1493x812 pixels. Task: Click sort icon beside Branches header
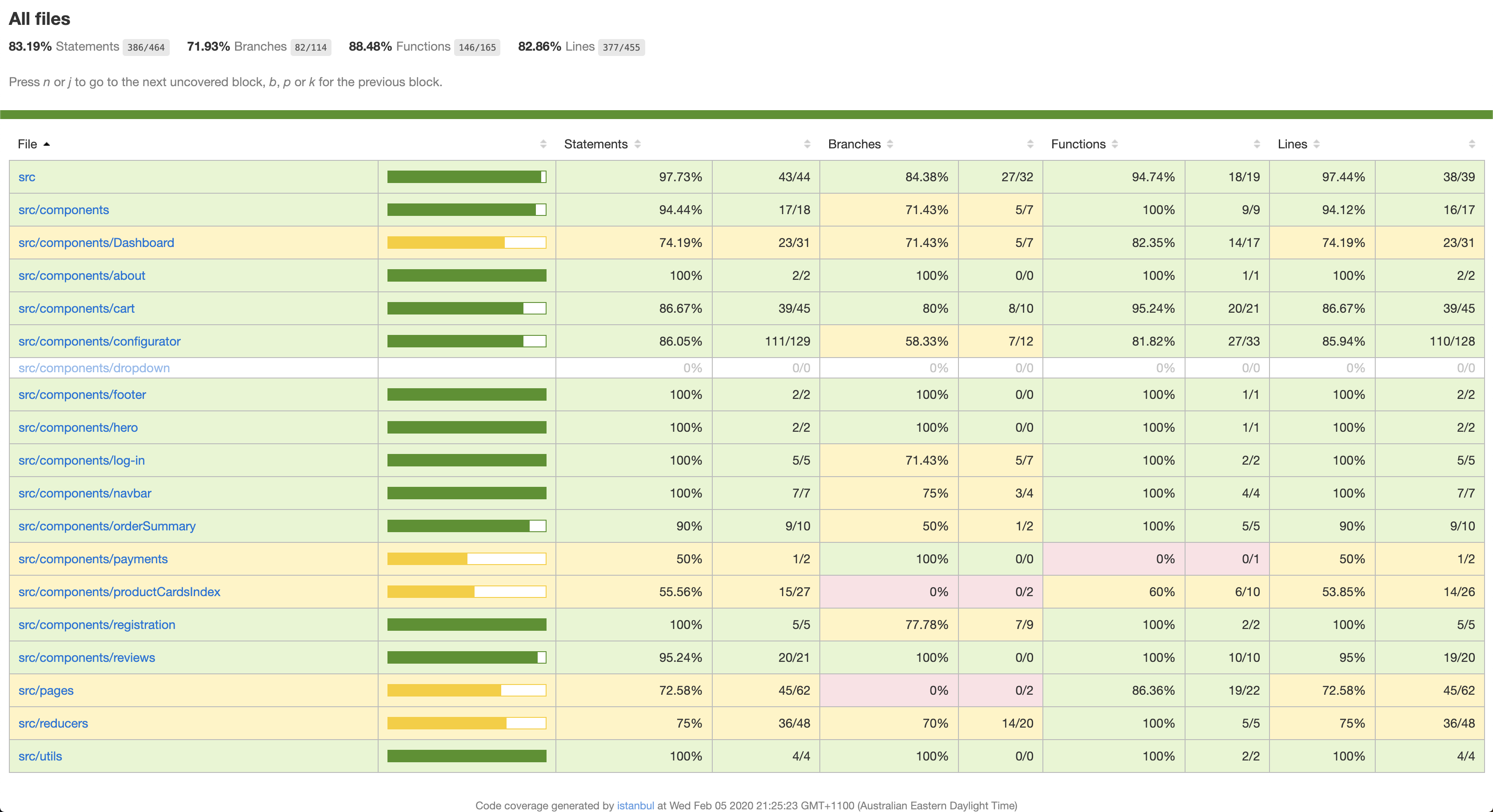pyautogui.click(x=890, y=144)
